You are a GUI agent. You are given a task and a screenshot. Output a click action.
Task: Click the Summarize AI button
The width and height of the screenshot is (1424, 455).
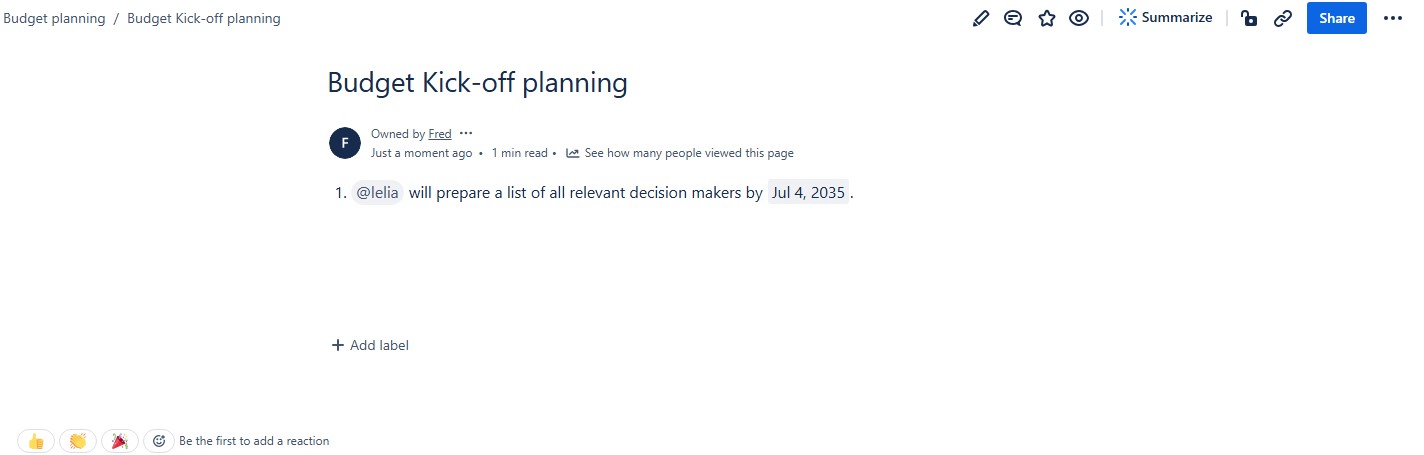tap(1165, 18)
